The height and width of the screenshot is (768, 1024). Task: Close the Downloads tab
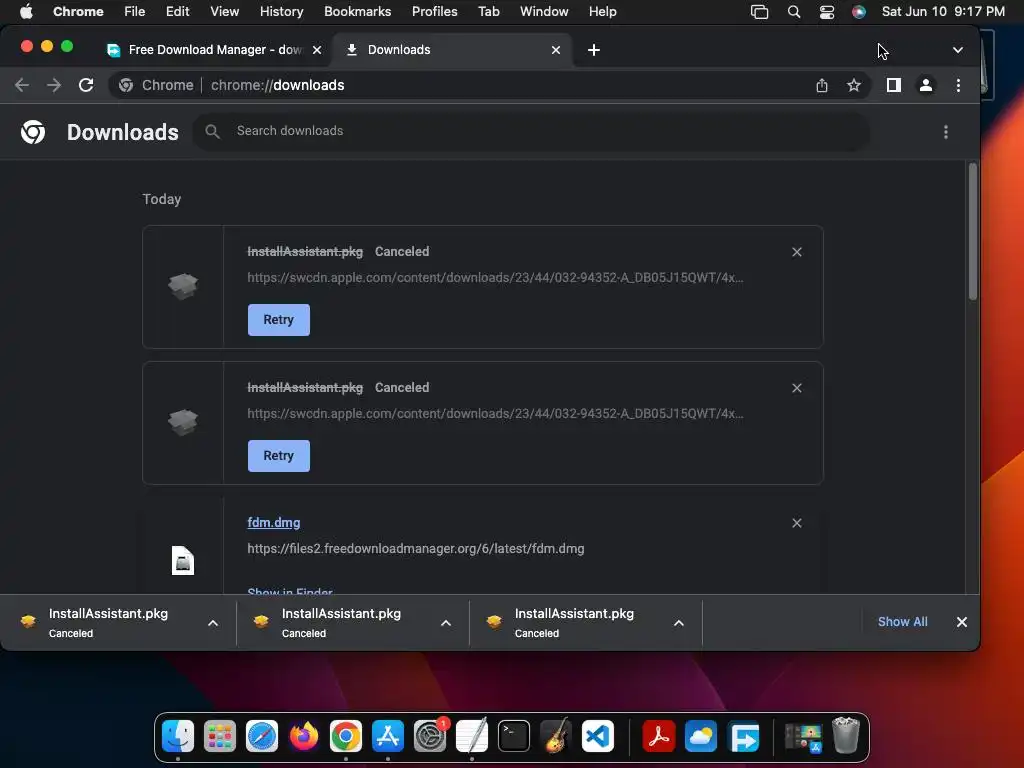(x=556, y=50)
